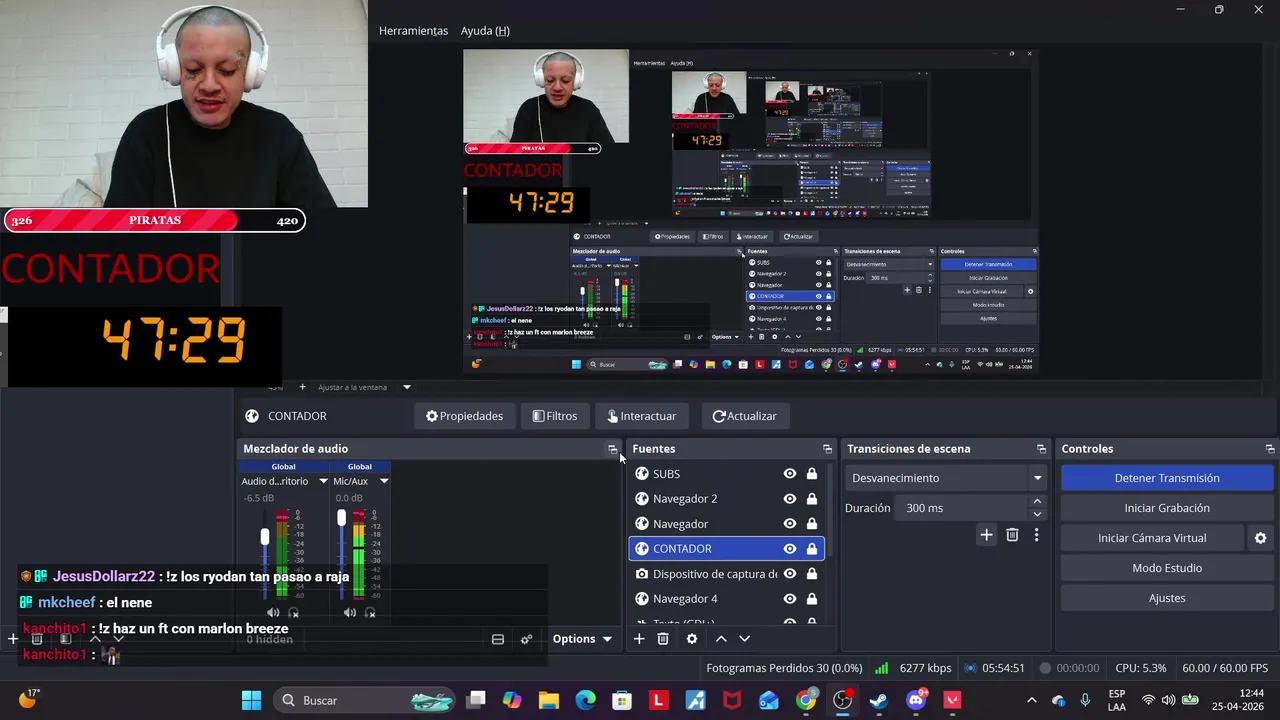Open advanced audio properties gears icon

click(x=527, y=639)
